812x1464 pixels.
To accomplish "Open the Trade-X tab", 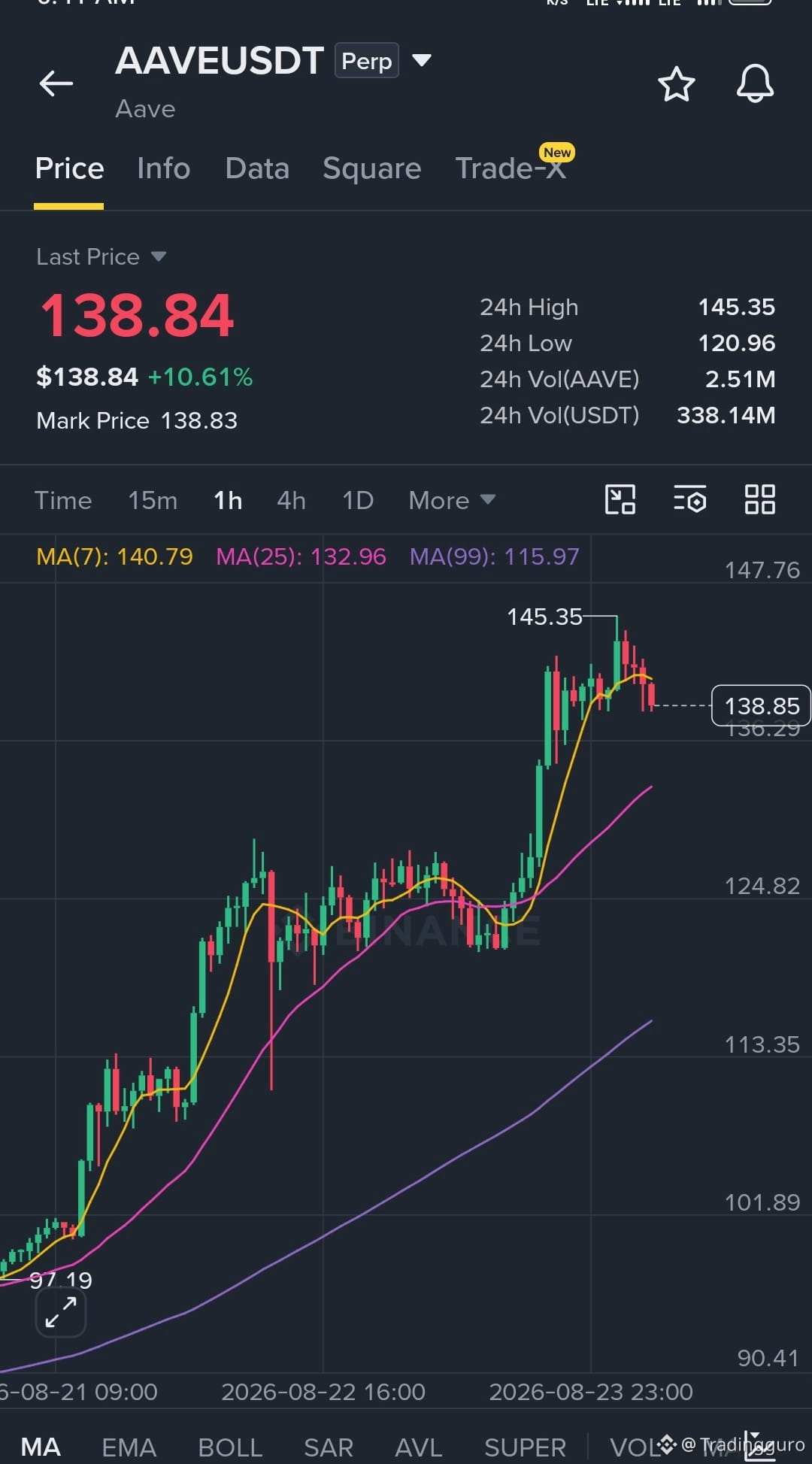I will point(511,168).
